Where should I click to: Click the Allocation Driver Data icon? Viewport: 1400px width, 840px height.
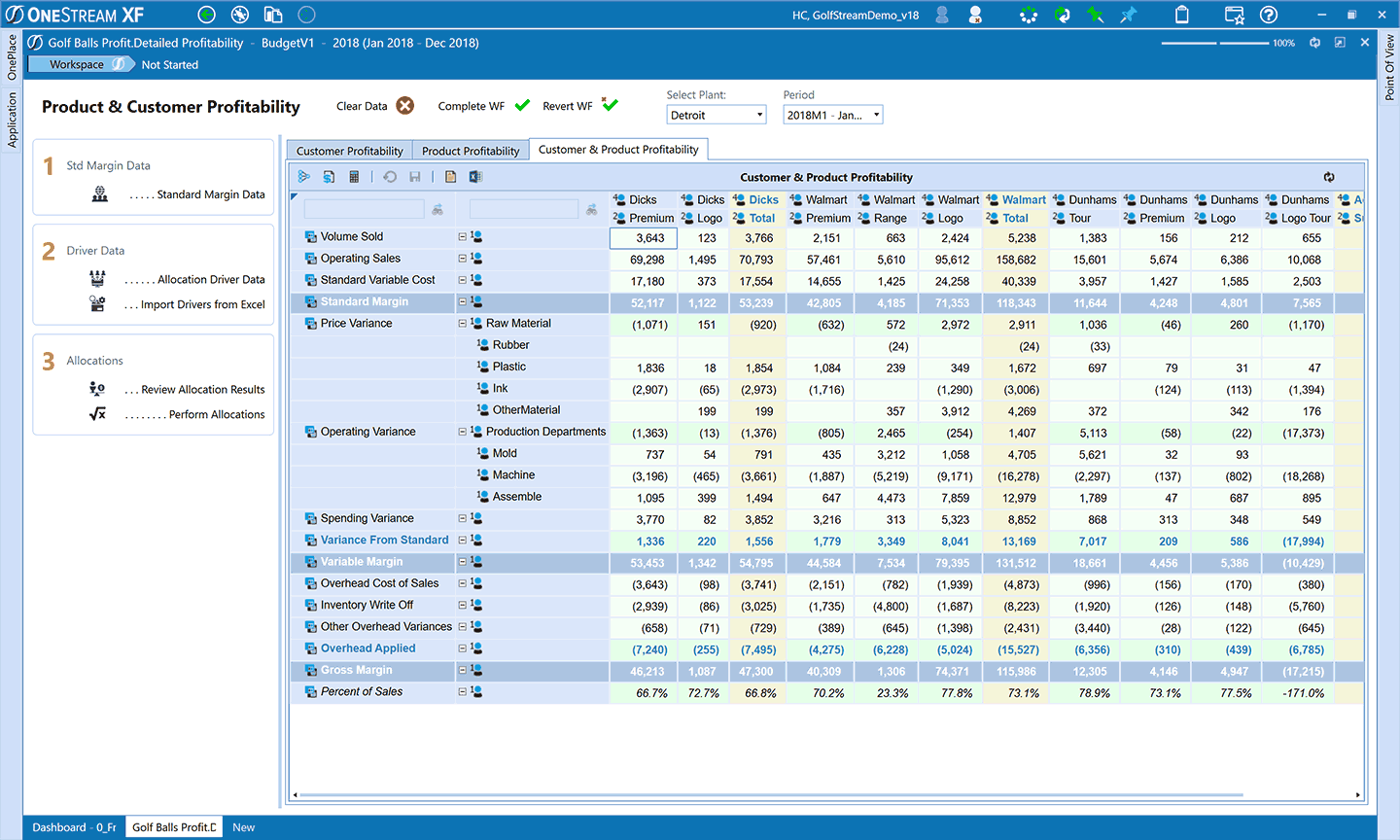pyautogui.click(x=97, y=279)
